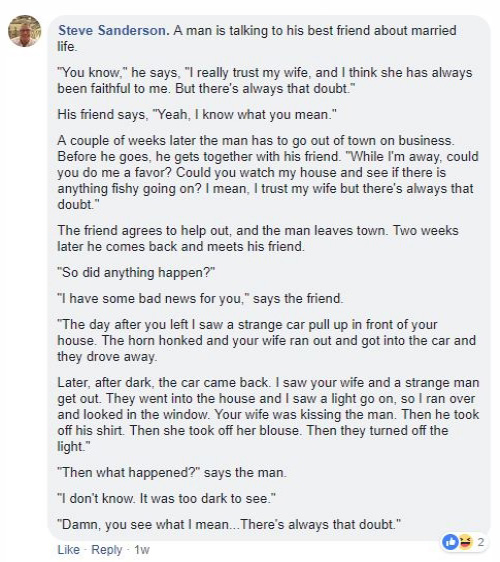The width and height of the screenshot is (500, 562).
Task: Open the reaction count showing 2
Action: [x=481, y=542]
